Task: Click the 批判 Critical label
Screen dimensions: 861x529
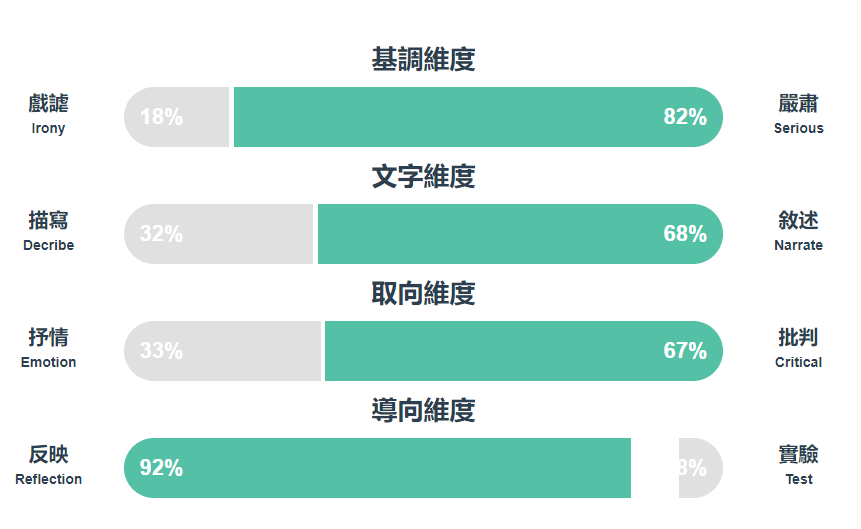Action: click(x=798, y=348)
